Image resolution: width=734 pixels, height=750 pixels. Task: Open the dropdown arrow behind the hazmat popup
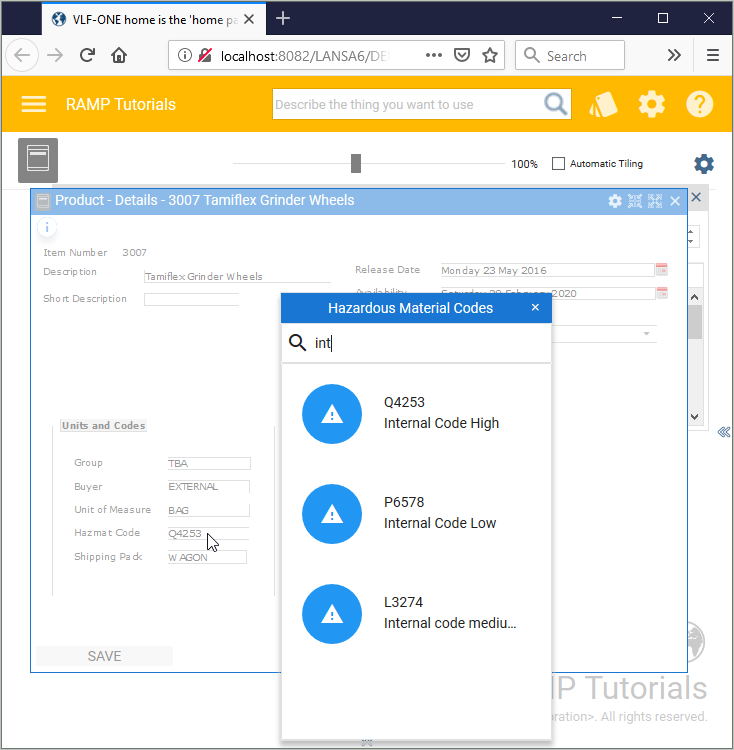click(x=646, y=333)
